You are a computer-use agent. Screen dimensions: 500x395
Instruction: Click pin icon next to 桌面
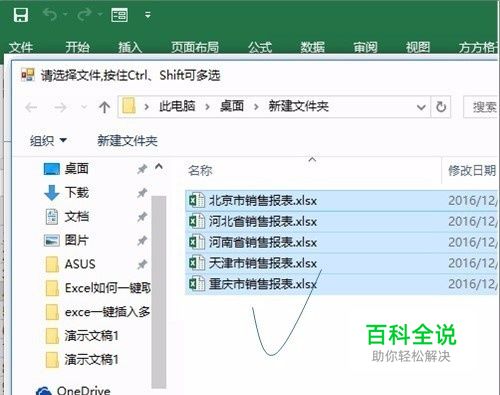click(142, 169)
